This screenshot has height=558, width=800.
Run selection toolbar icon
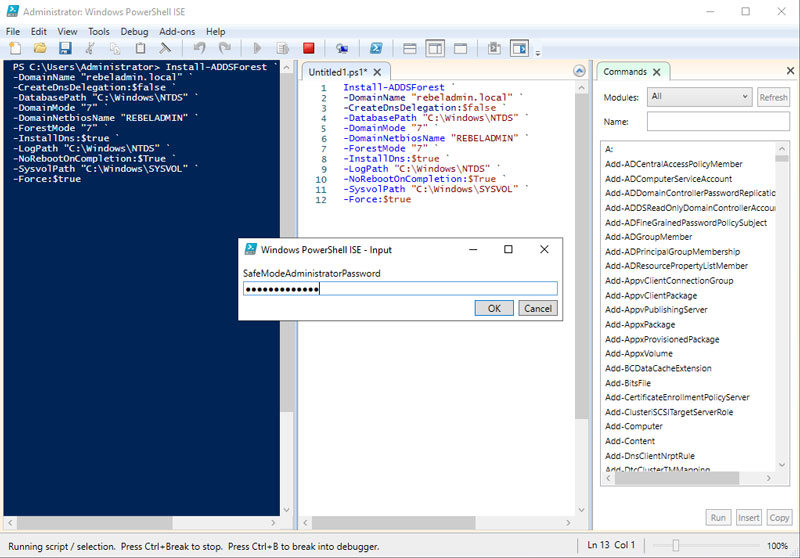coord(283,48)
